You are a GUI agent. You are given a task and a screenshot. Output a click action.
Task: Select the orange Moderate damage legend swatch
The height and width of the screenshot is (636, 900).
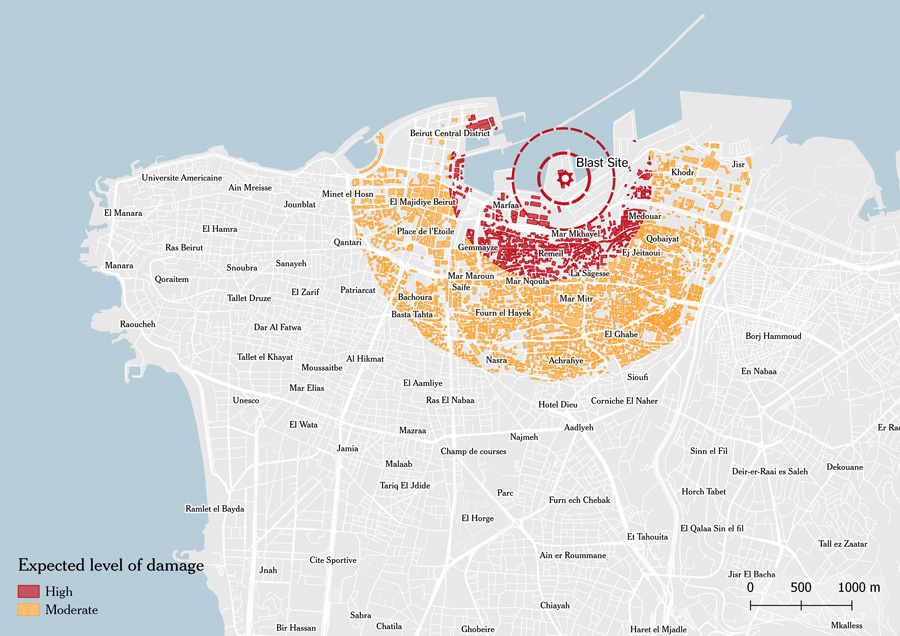[x=29, y=609]
